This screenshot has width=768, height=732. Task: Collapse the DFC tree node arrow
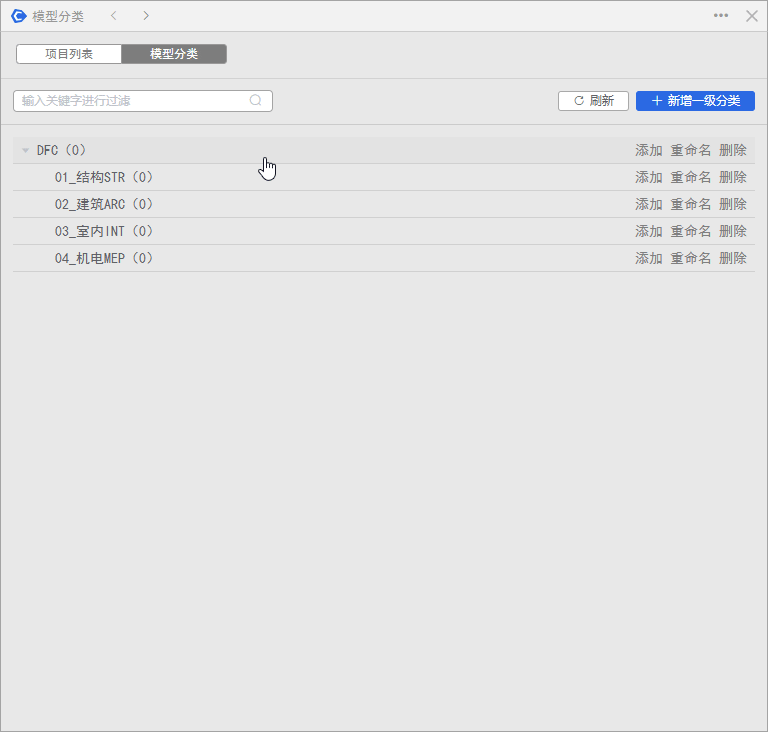(x=26, y=151)
